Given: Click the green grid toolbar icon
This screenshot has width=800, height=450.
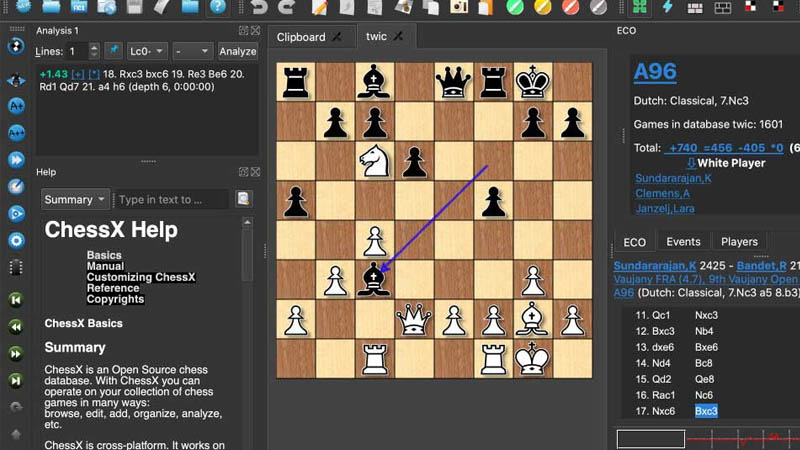Looking at the screenshot, I should tap(640, 7).
